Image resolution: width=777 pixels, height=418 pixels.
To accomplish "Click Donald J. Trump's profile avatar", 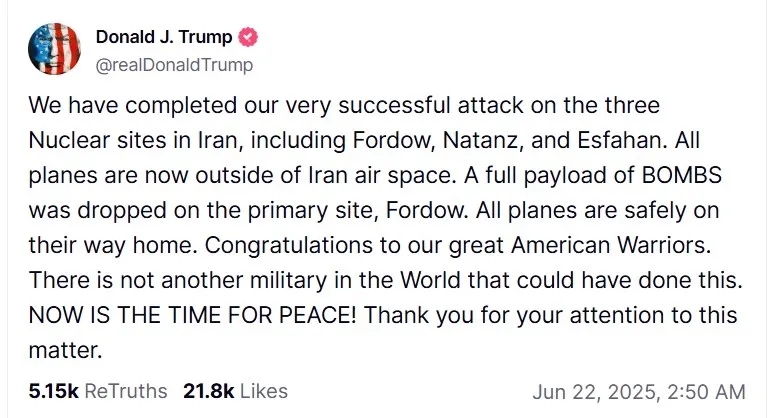I will point(54,49).
